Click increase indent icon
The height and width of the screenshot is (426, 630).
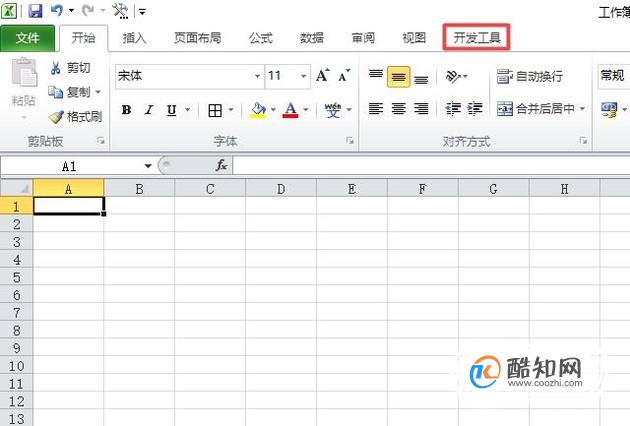[x=475, y=109]
